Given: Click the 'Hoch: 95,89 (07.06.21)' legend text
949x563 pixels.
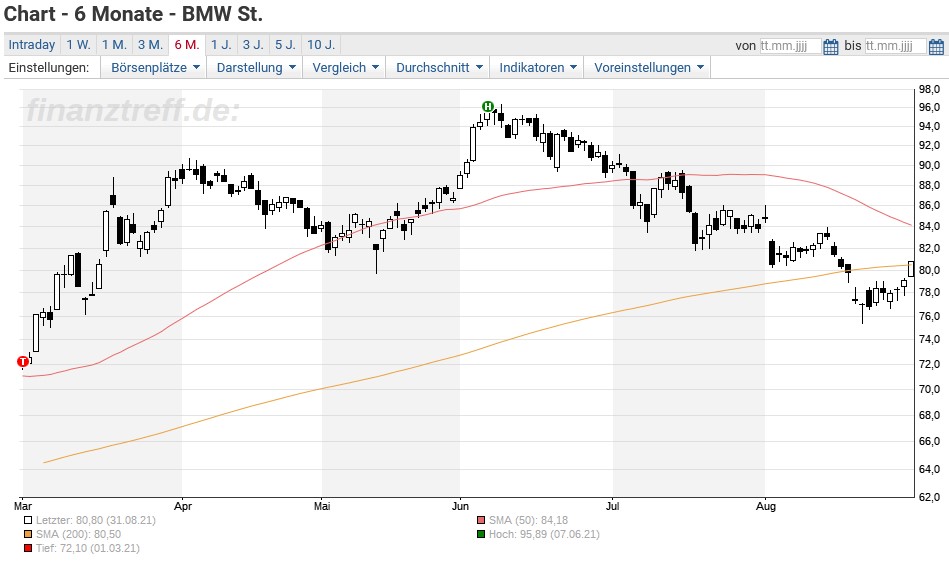Looking at the screenshot, I should click(544, 534).
